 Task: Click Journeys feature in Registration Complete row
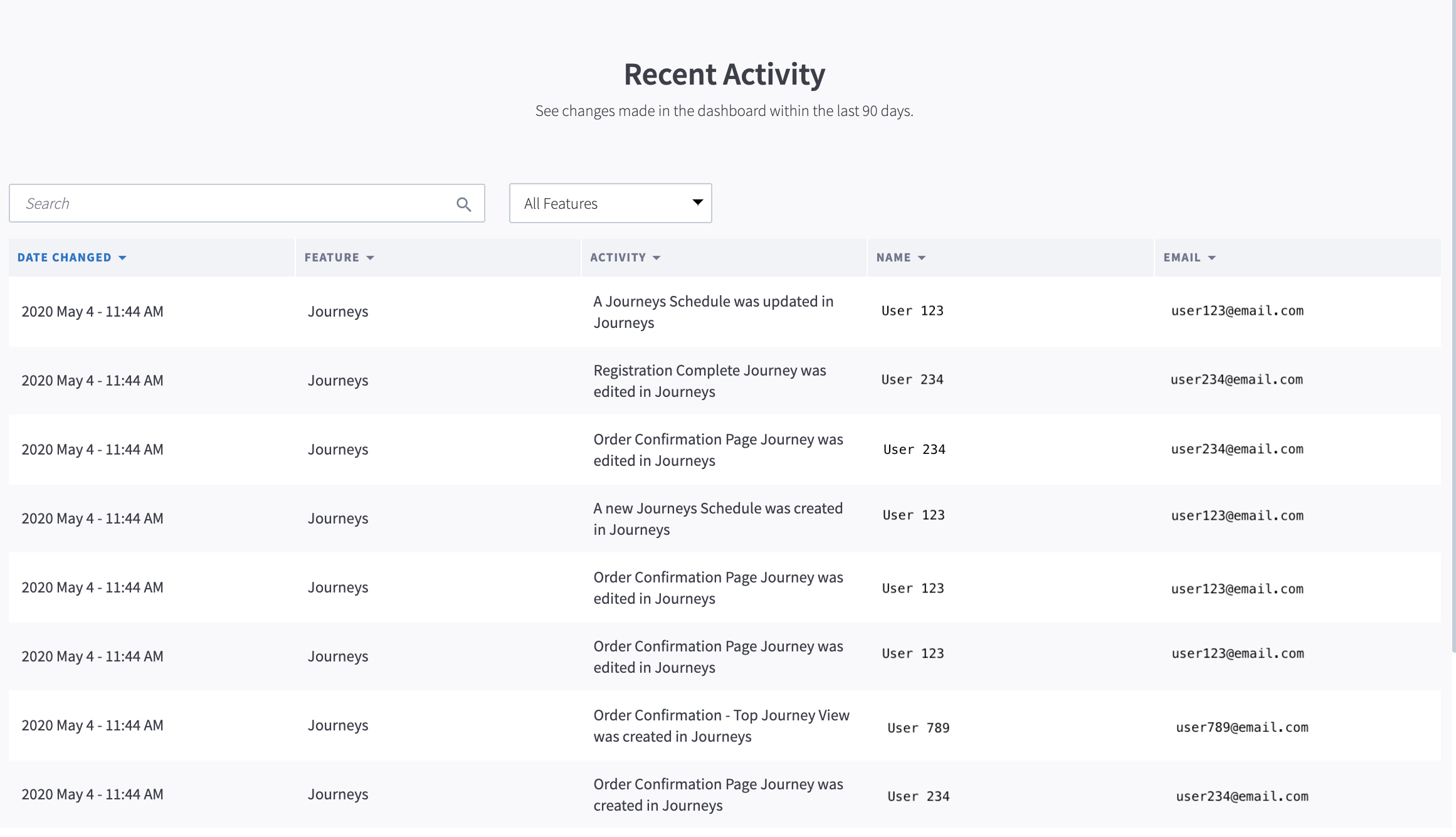pyautogui.click(x=338, y=381)
